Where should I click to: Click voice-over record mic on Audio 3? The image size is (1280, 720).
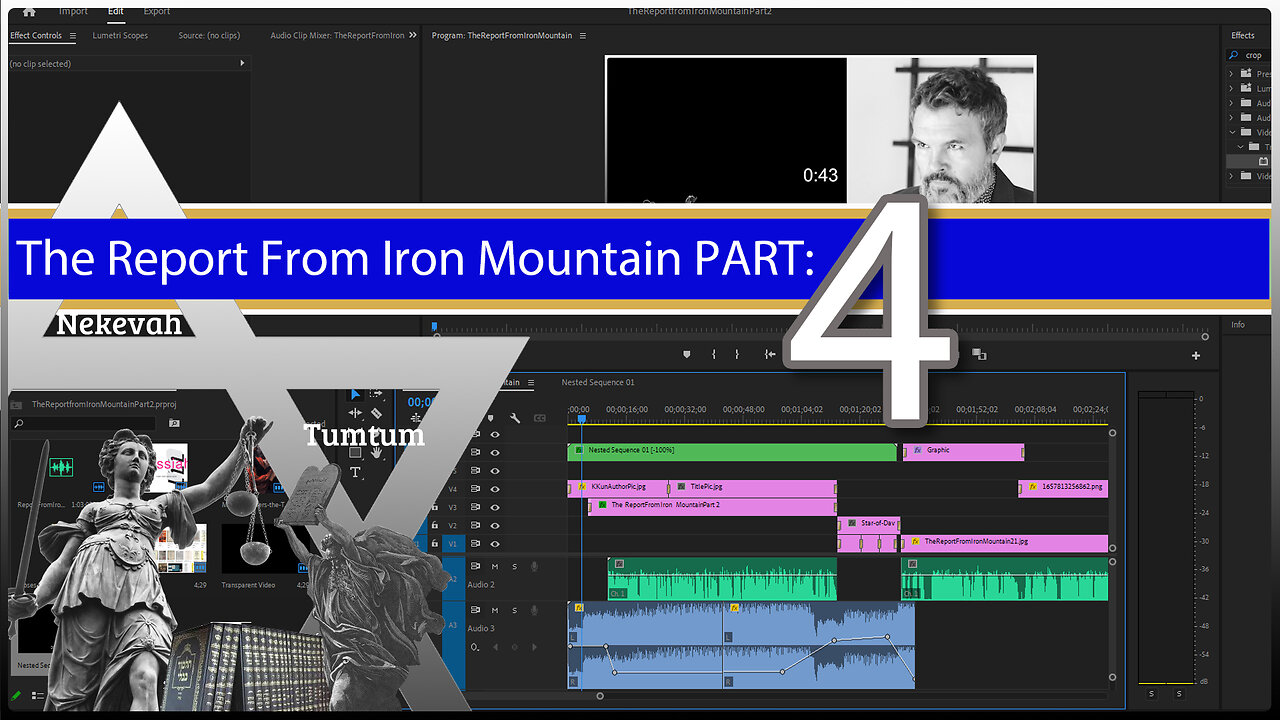534,610
